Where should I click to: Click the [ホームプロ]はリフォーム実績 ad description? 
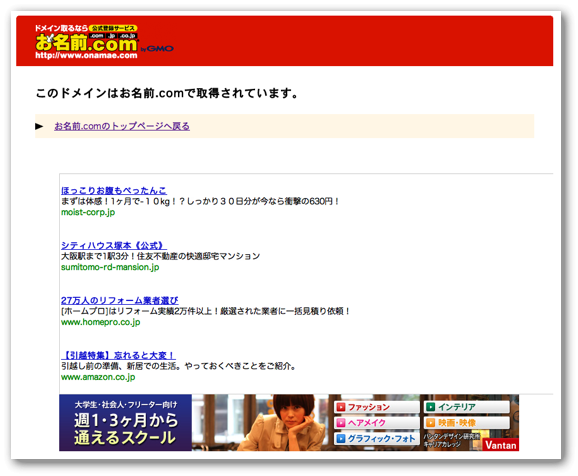[205, 311]
